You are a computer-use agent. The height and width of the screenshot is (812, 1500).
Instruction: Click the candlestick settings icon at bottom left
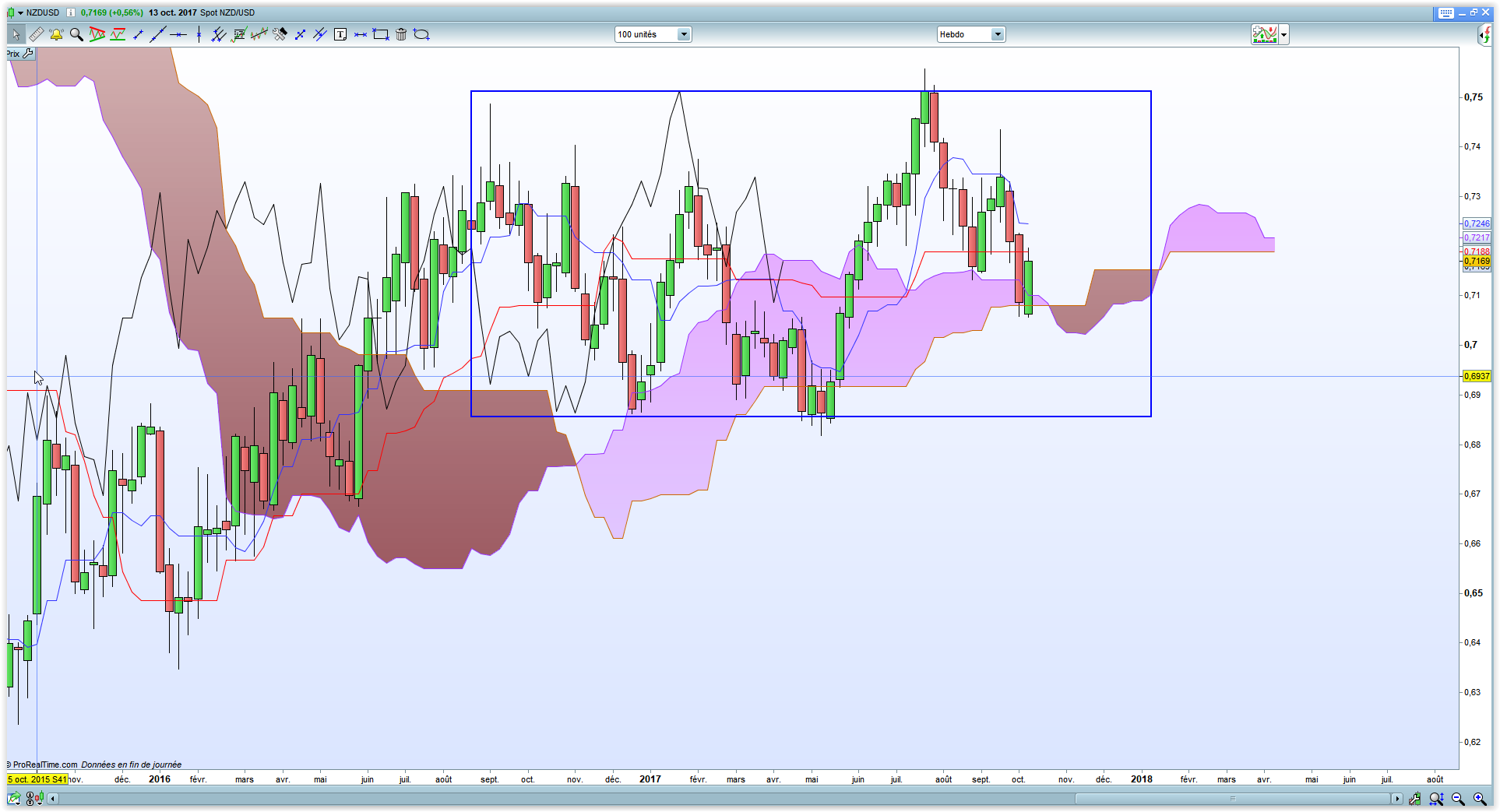[34, 799]
